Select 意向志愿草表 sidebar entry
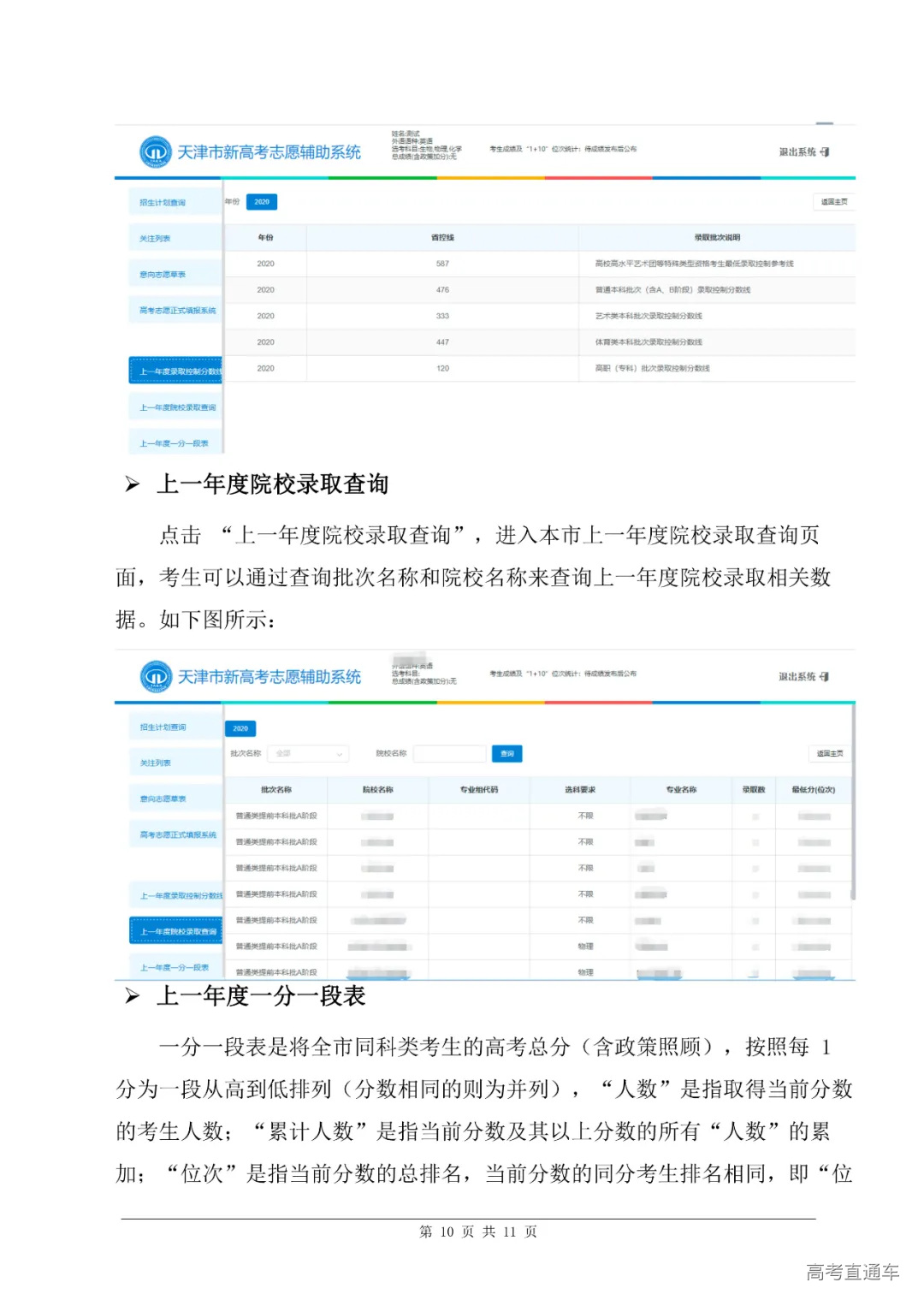The height and width of the screenshot is (1306, 924). coord(168,272)
